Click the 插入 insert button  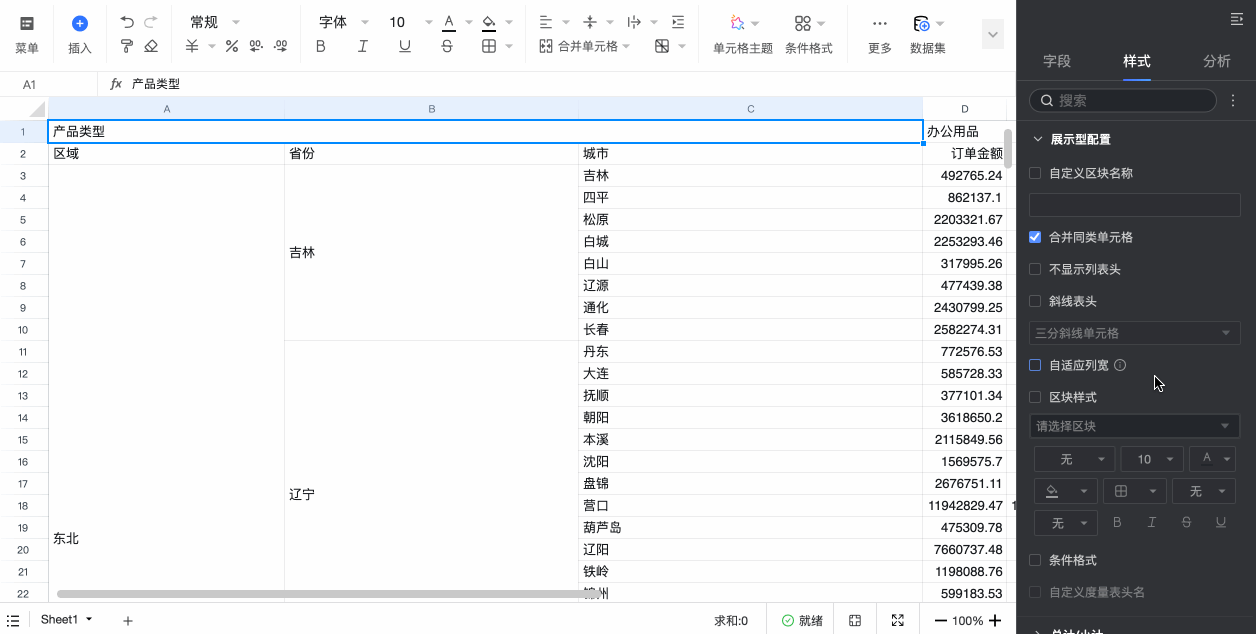point(79,33)
